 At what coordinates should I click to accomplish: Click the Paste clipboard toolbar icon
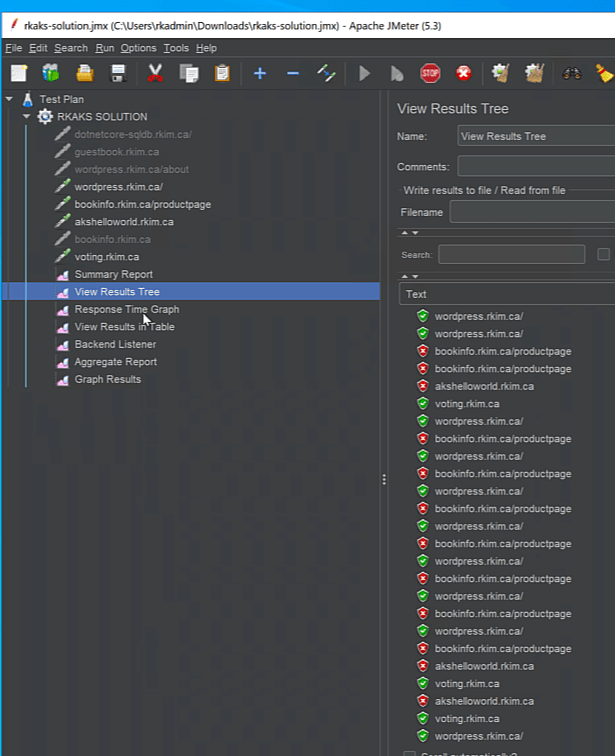pos(222,73)
